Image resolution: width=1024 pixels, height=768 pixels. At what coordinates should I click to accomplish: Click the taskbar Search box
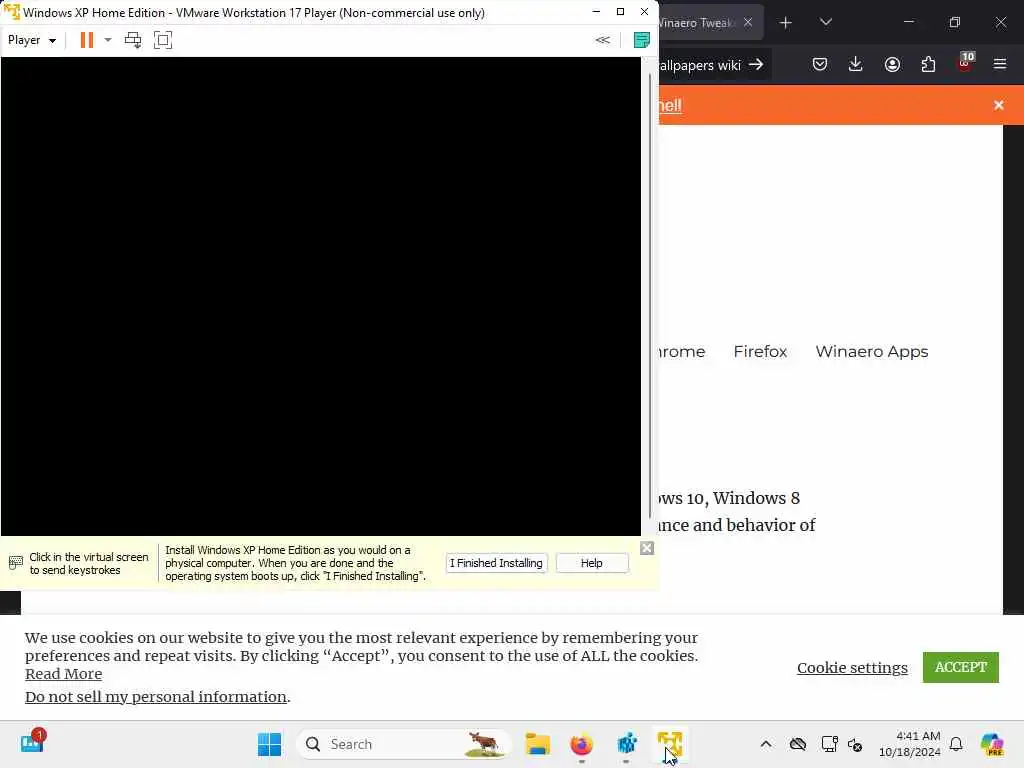403,744
